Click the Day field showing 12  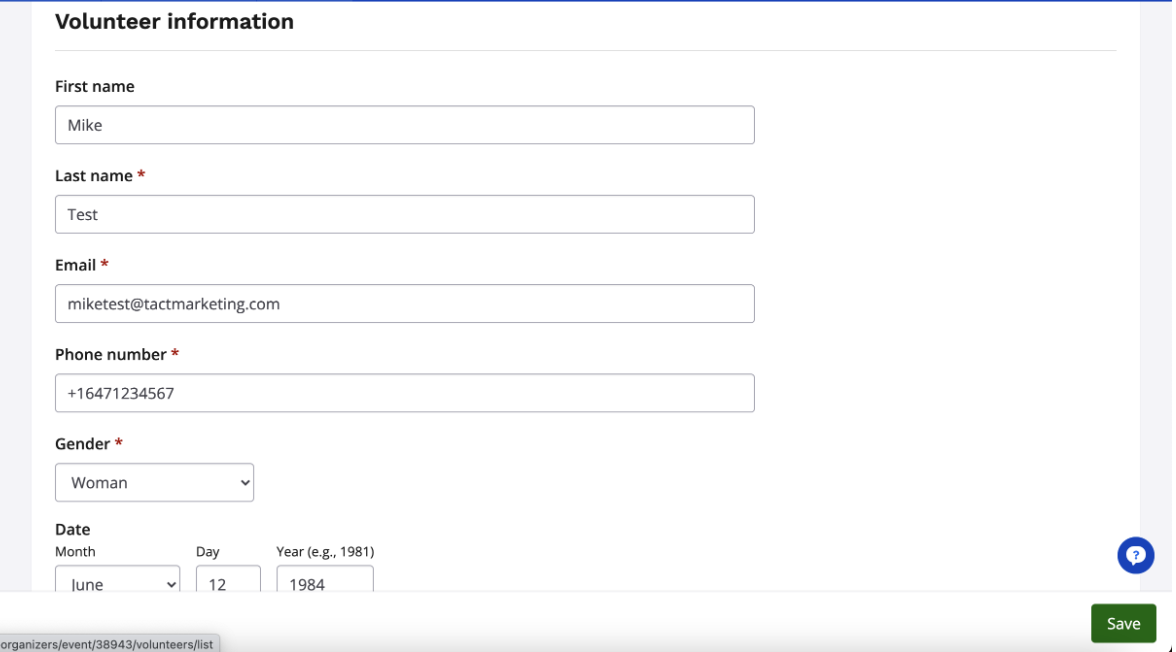tap(228, 580)
